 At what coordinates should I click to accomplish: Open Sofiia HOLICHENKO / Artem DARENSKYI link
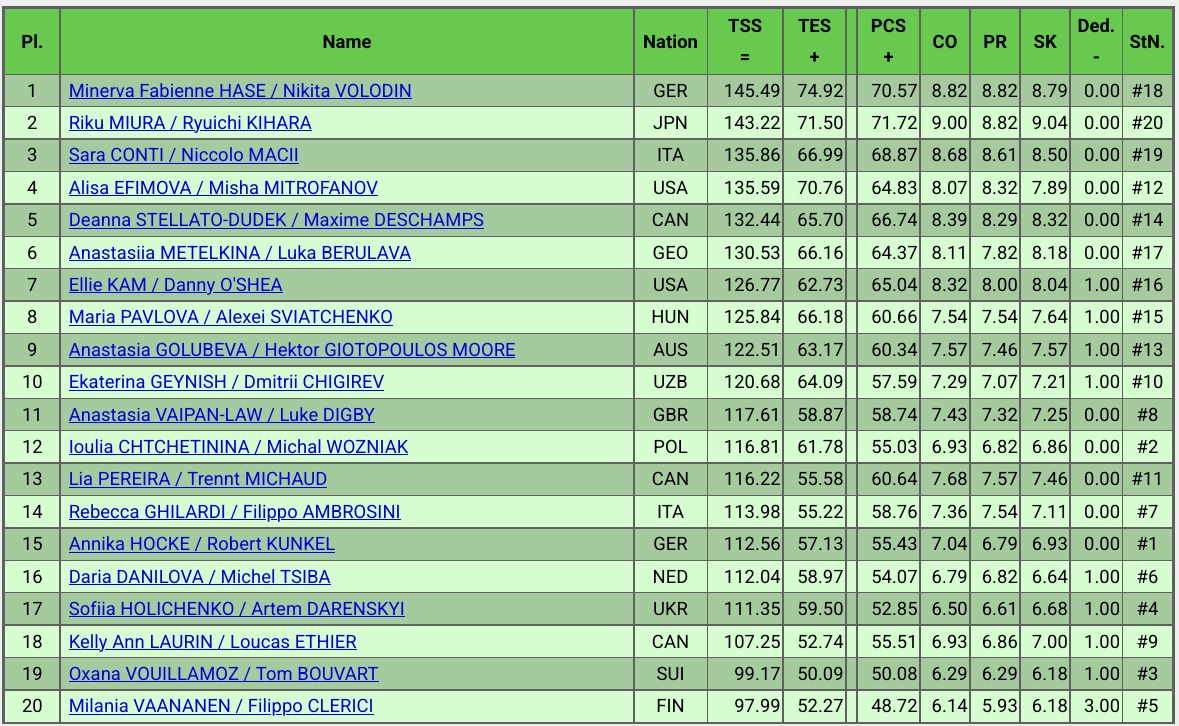pos(237,609)
